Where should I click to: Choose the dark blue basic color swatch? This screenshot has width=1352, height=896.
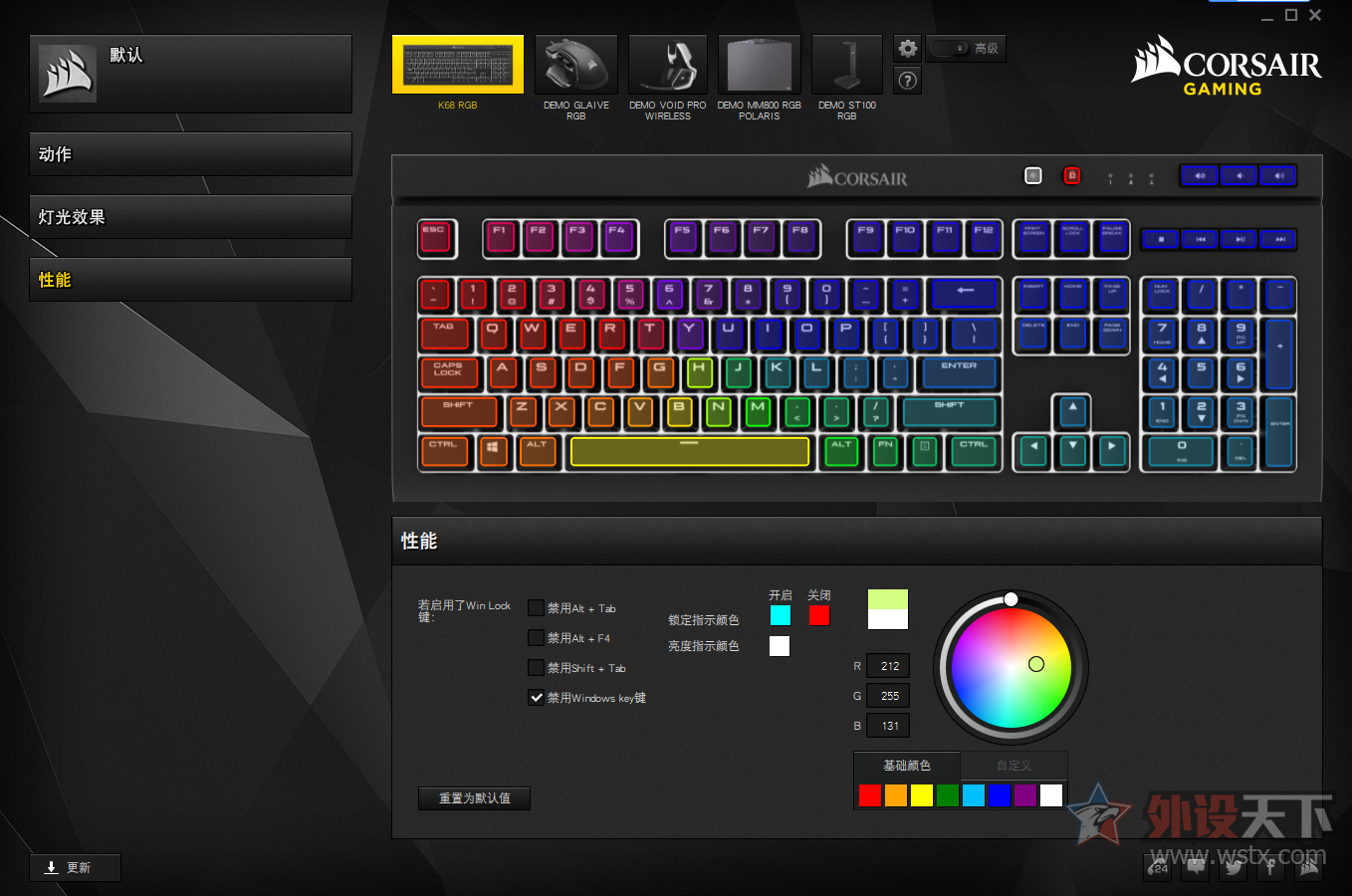click(x=1000, y=794)
